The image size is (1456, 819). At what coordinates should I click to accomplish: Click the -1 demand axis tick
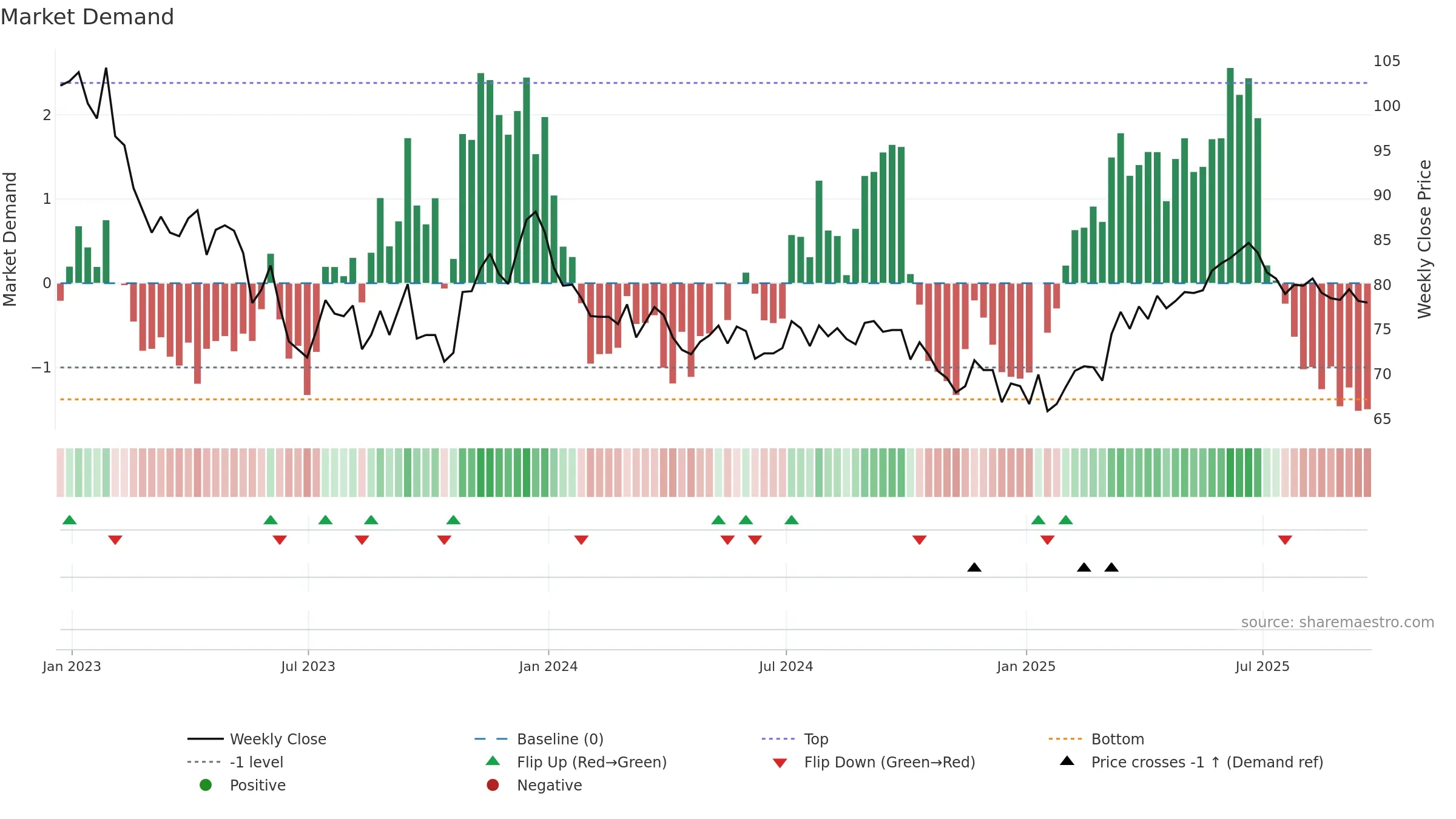(x=41, y=368)
